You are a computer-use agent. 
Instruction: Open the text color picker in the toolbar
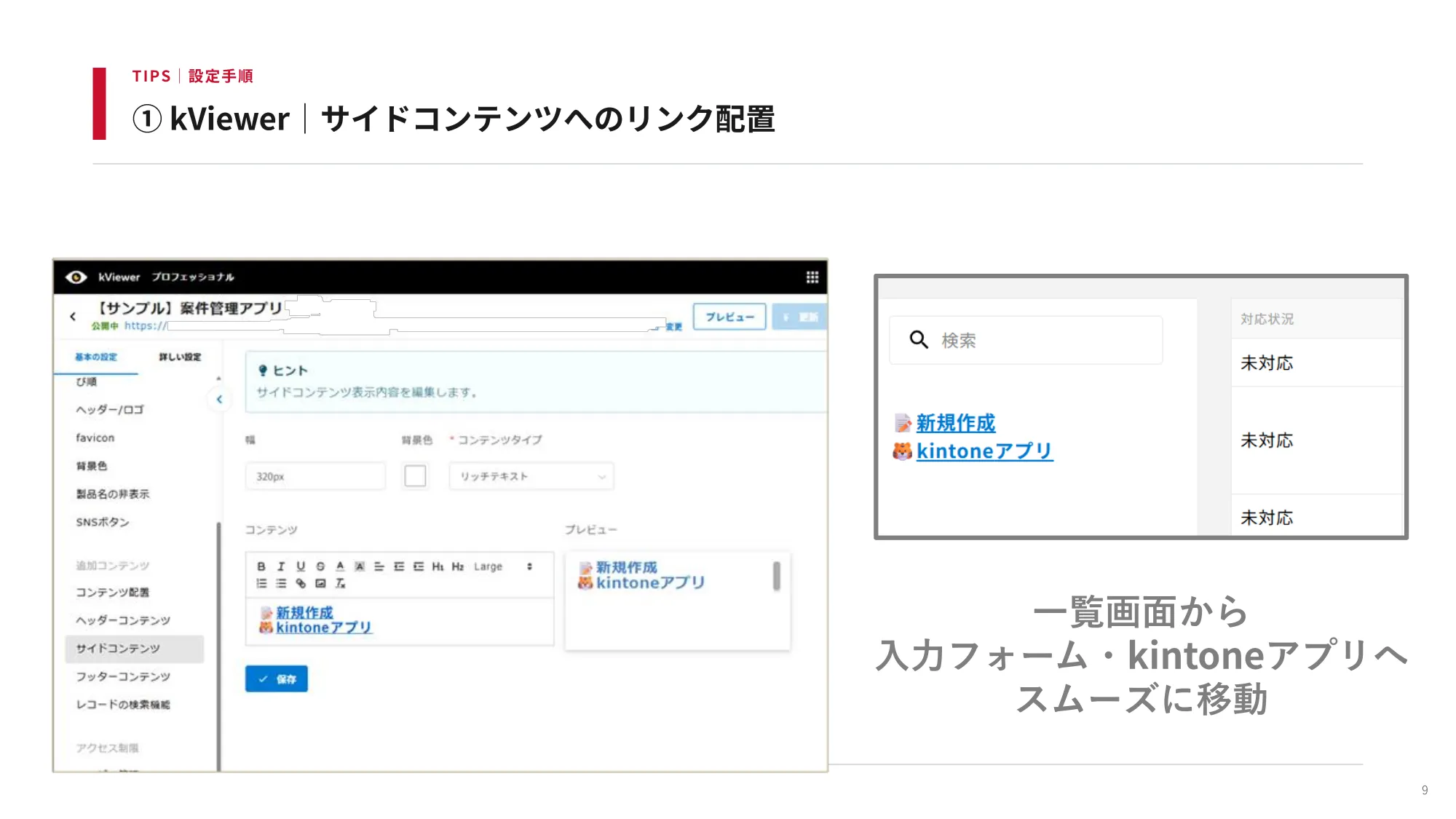tap(340, 566)
